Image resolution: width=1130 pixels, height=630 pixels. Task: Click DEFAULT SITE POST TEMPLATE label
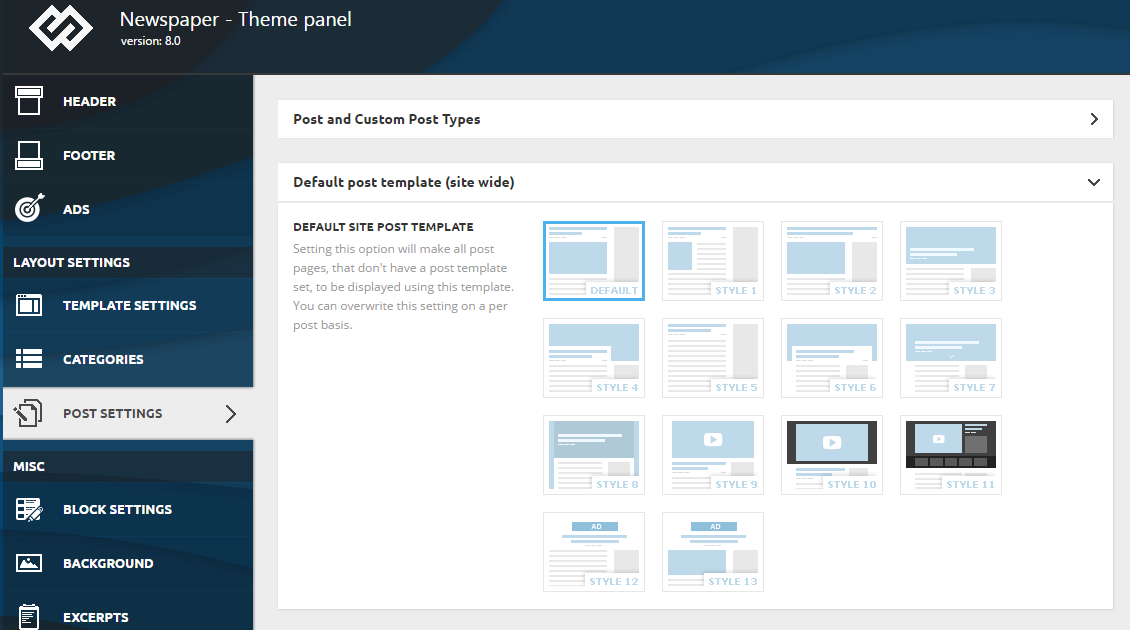pyautogui.click(x=383, y=227)
